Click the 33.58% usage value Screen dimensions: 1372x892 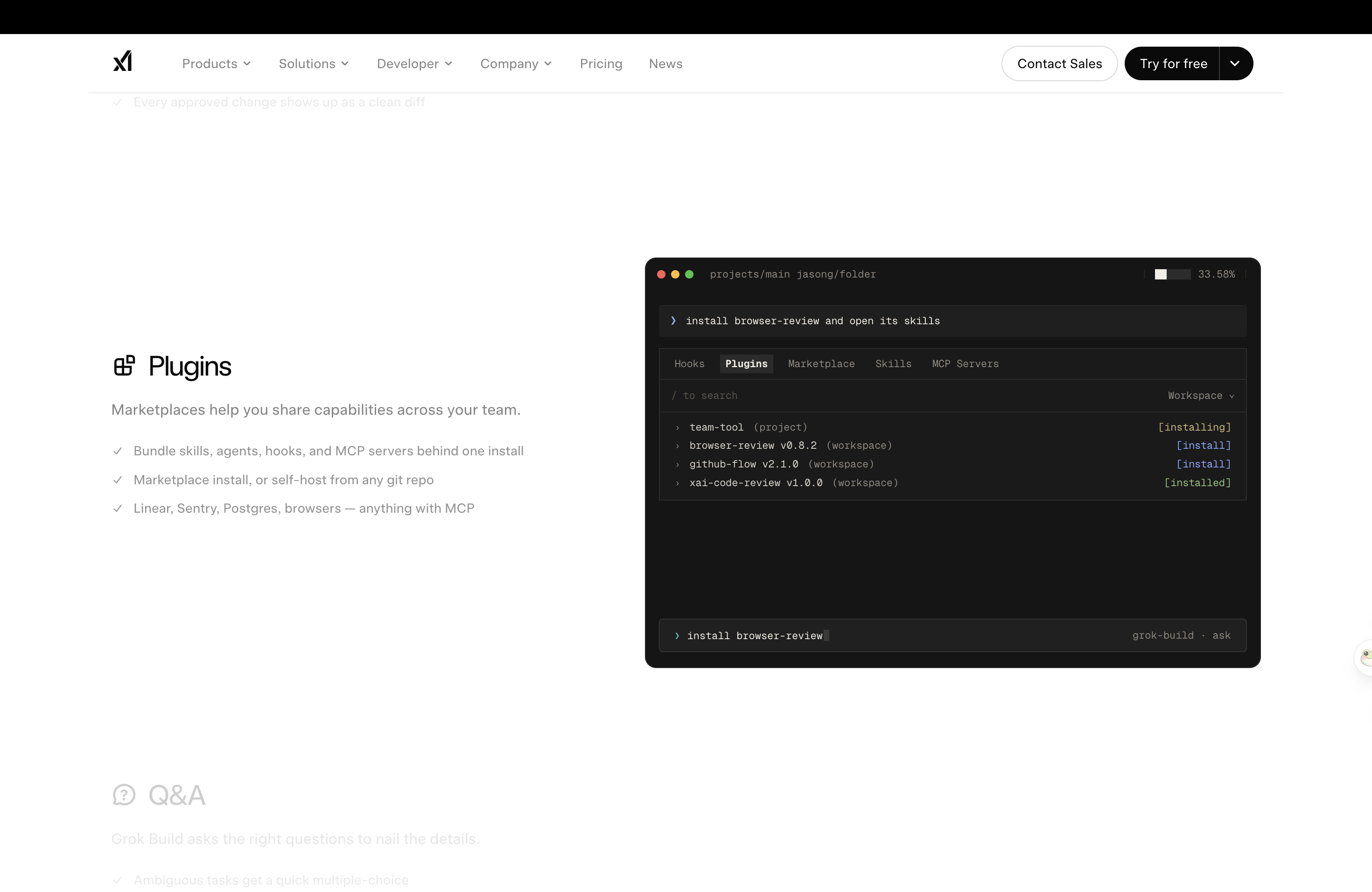tap(1216, 274)
